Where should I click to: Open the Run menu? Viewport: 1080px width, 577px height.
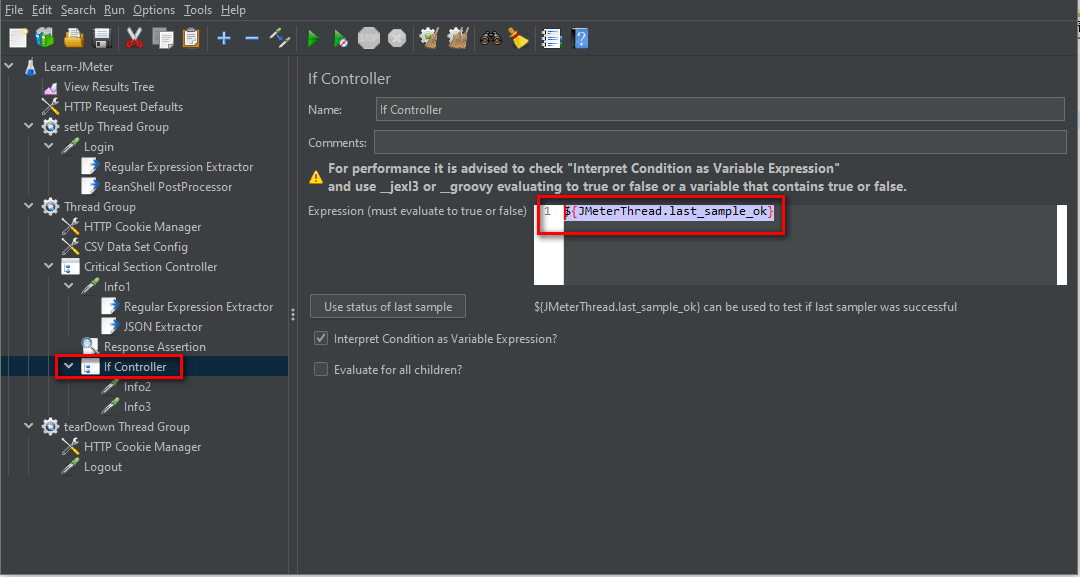114,10
